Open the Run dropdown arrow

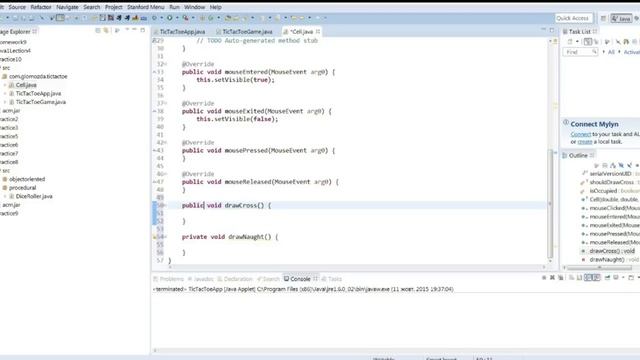(177, 18)
